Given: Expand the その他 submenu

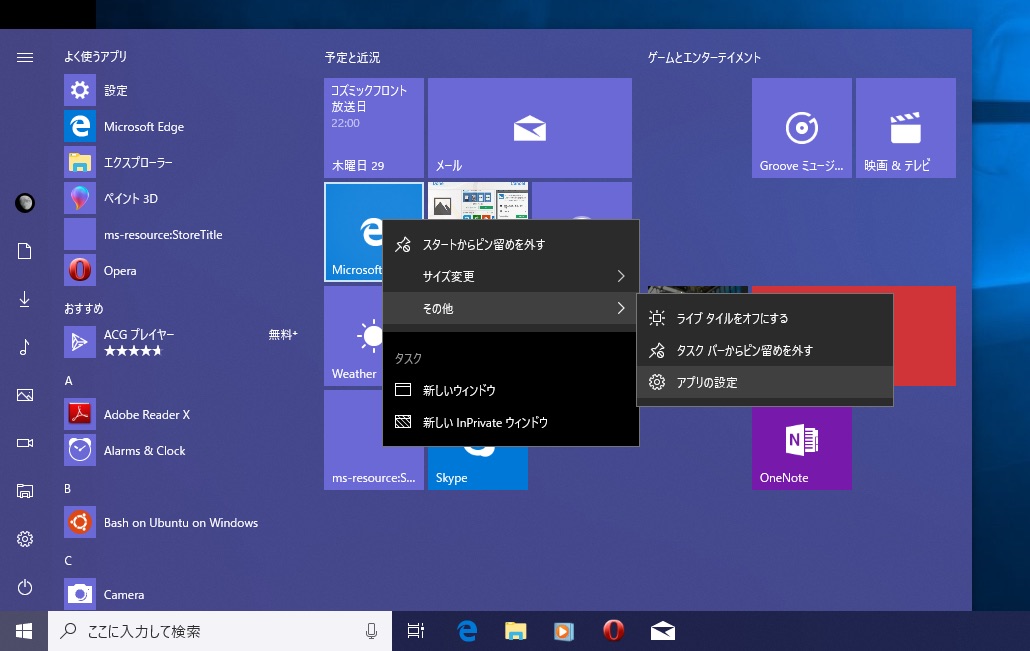Looking at the screenshot, I should pyautogui.click(x=510, y=308).
